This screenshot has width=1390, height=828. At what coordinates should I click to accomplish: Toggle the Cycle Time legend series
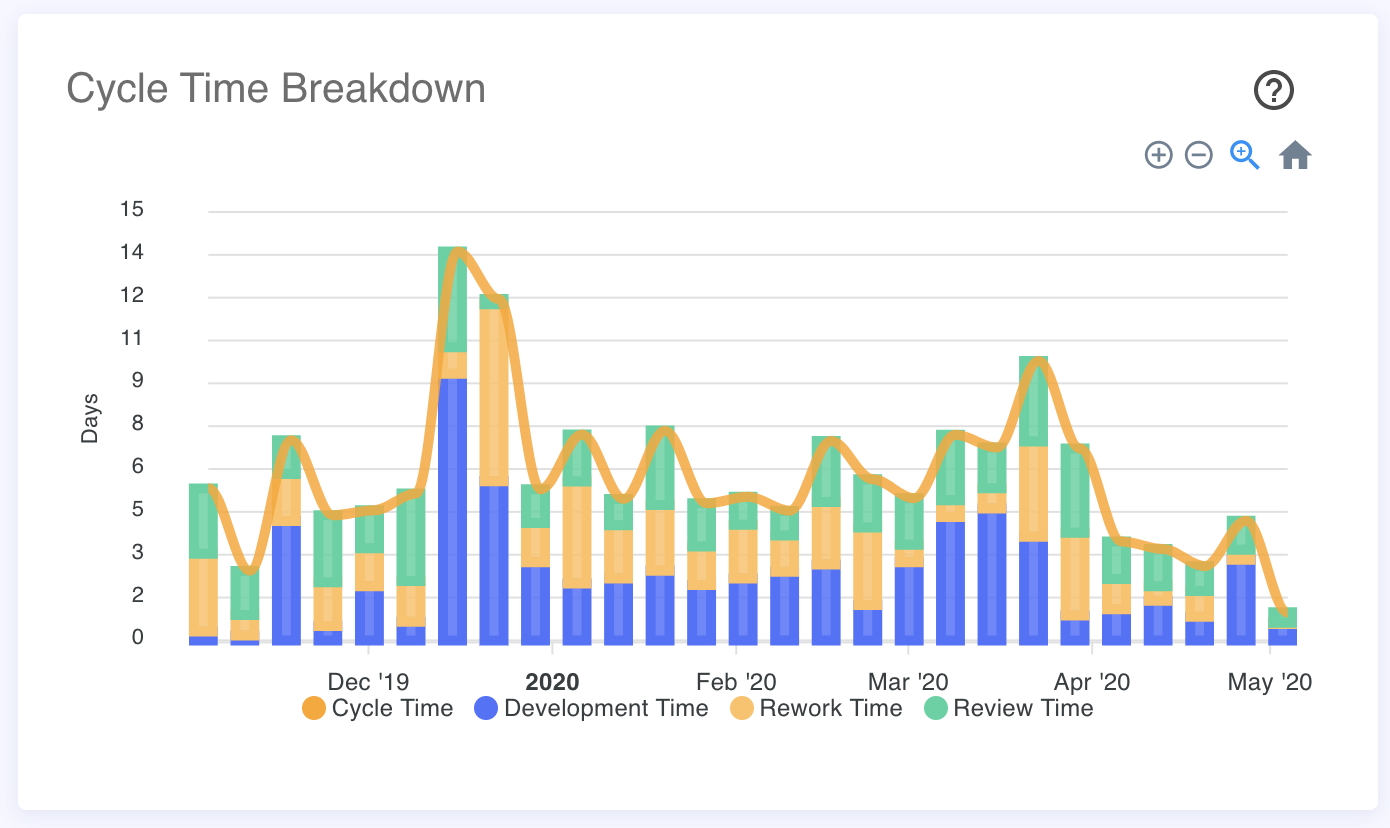[x=377, y=709]
